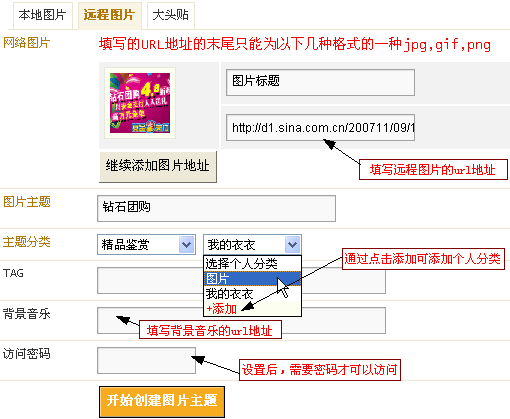This screenshot has width=510, height=419.
Task: Click the 图片主题 field containing 钻石团购
Action: 216,208
